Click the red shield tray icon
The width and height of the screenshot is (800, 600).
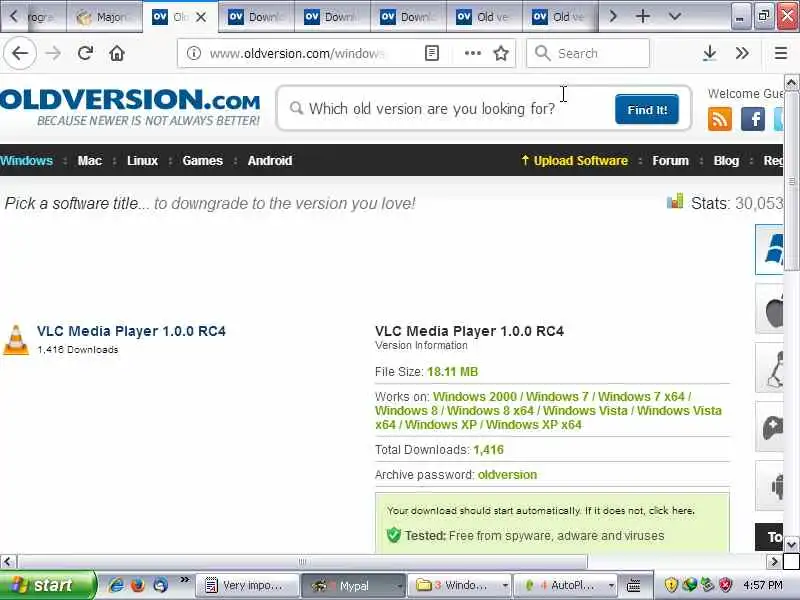click(x=725, y=585)
